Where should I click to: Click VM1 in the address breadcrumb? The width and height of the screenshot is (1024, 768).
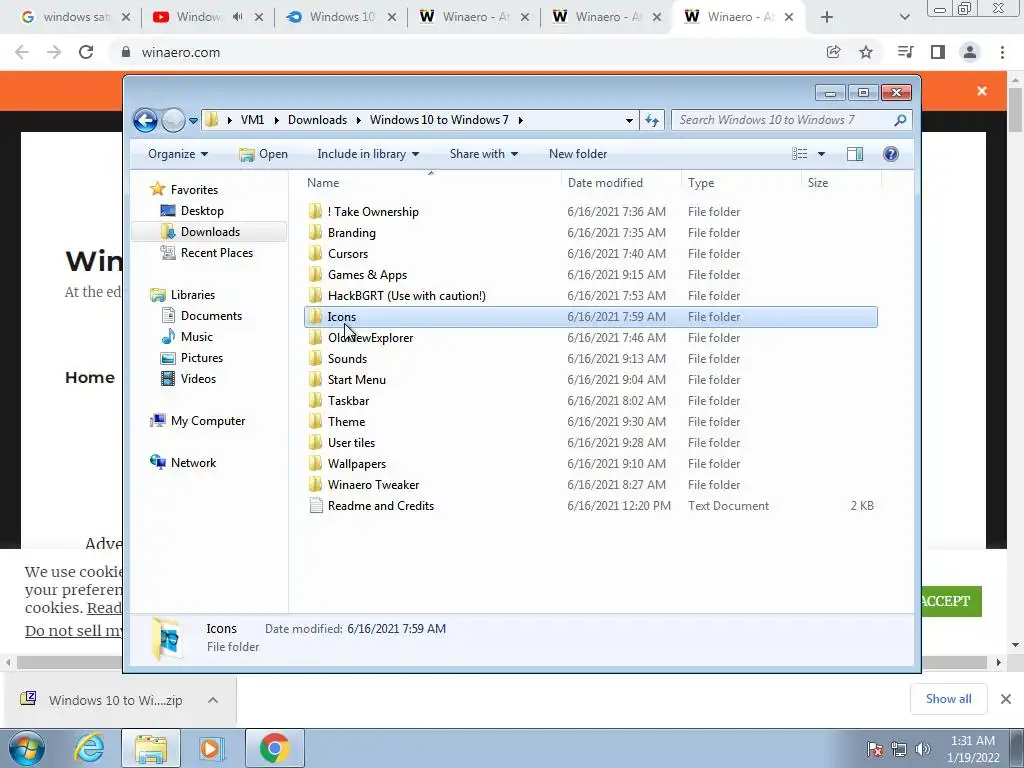[x=252, y=120]
